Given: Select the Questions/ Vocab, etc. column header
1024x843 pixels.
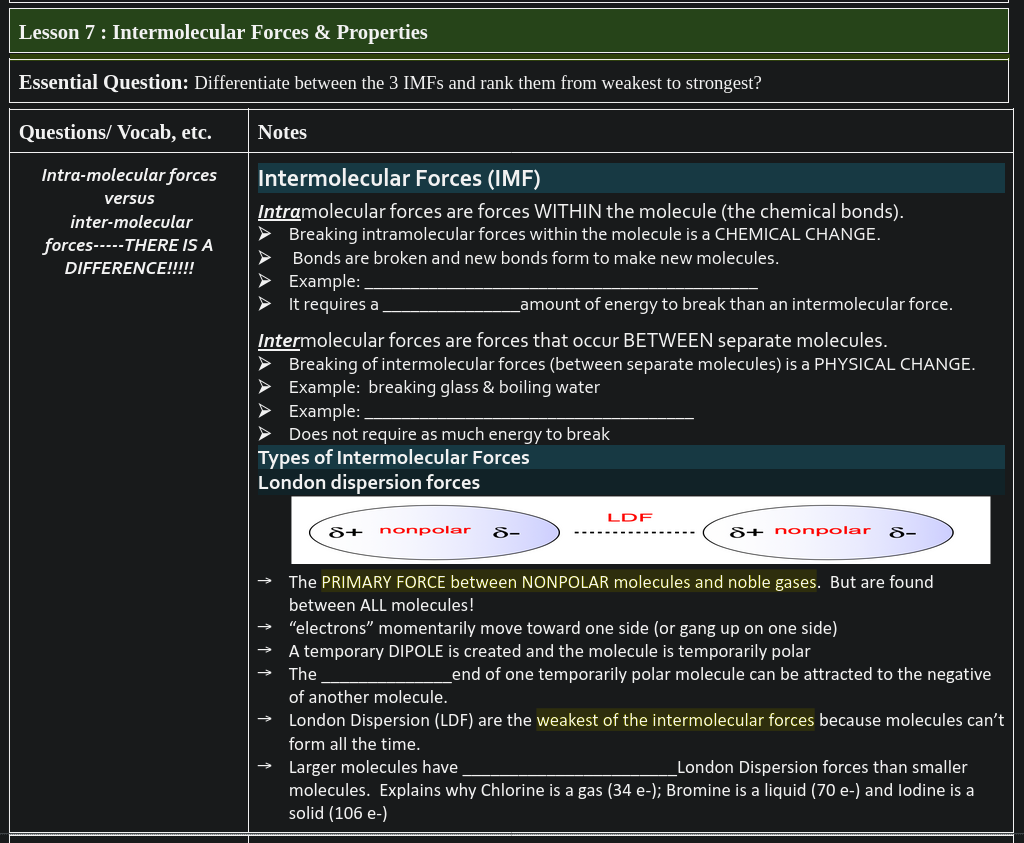Looking at the screenshot, I should coord(115,132).
